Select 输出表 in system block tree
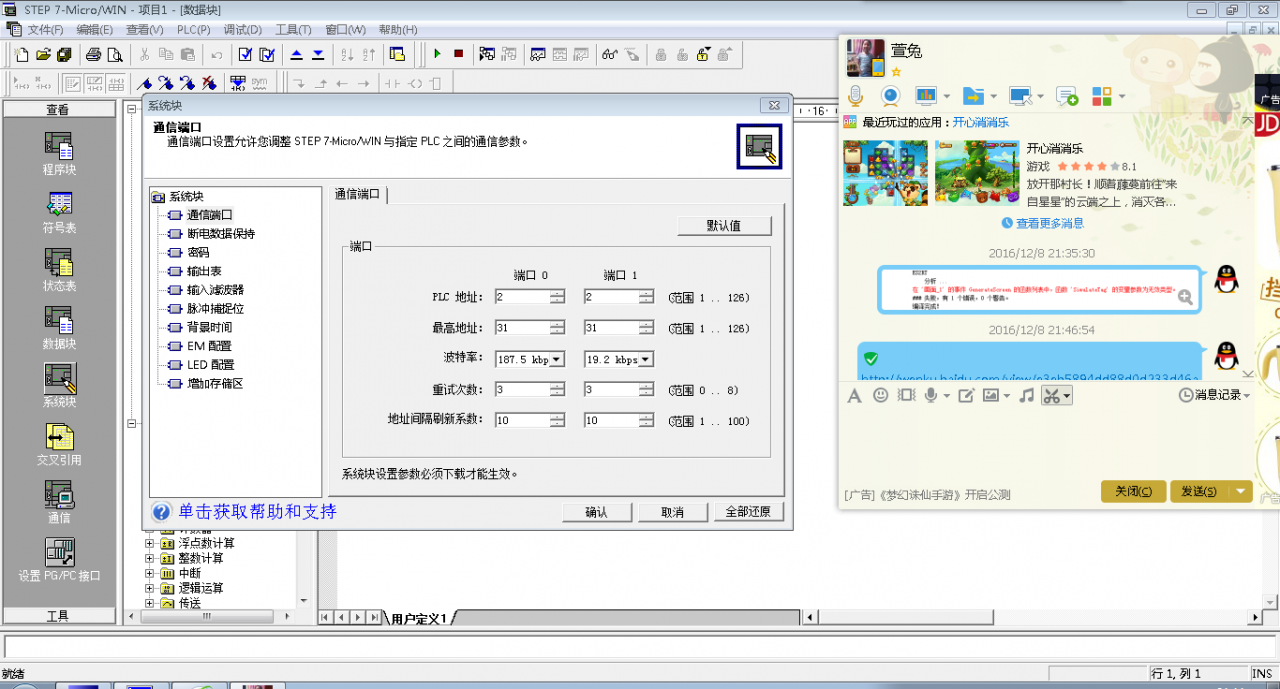 point(204,271)
